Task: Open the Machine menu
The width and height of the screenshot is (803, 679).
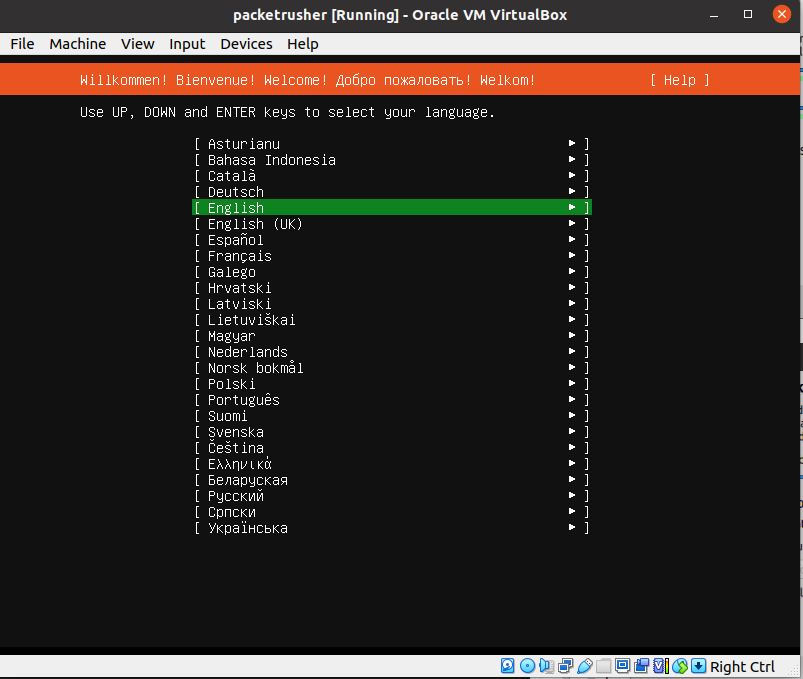Action: [77, 44]
